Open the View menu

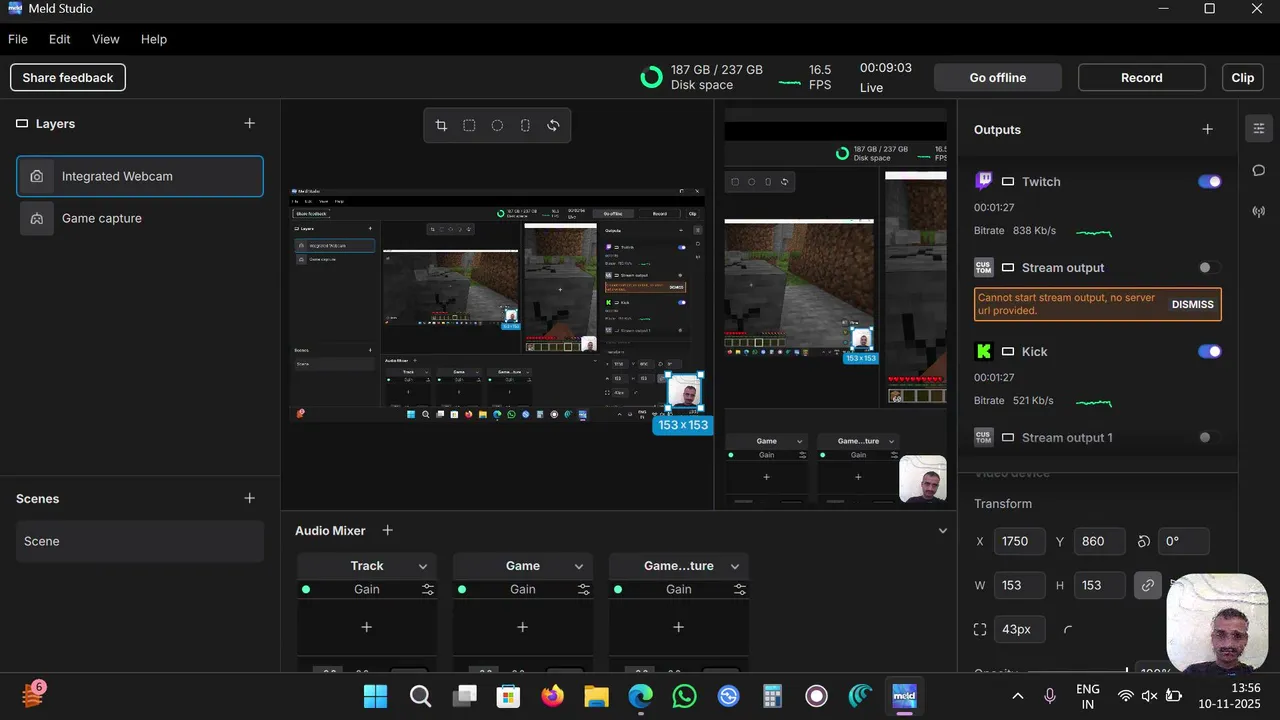tap(106, 39)
